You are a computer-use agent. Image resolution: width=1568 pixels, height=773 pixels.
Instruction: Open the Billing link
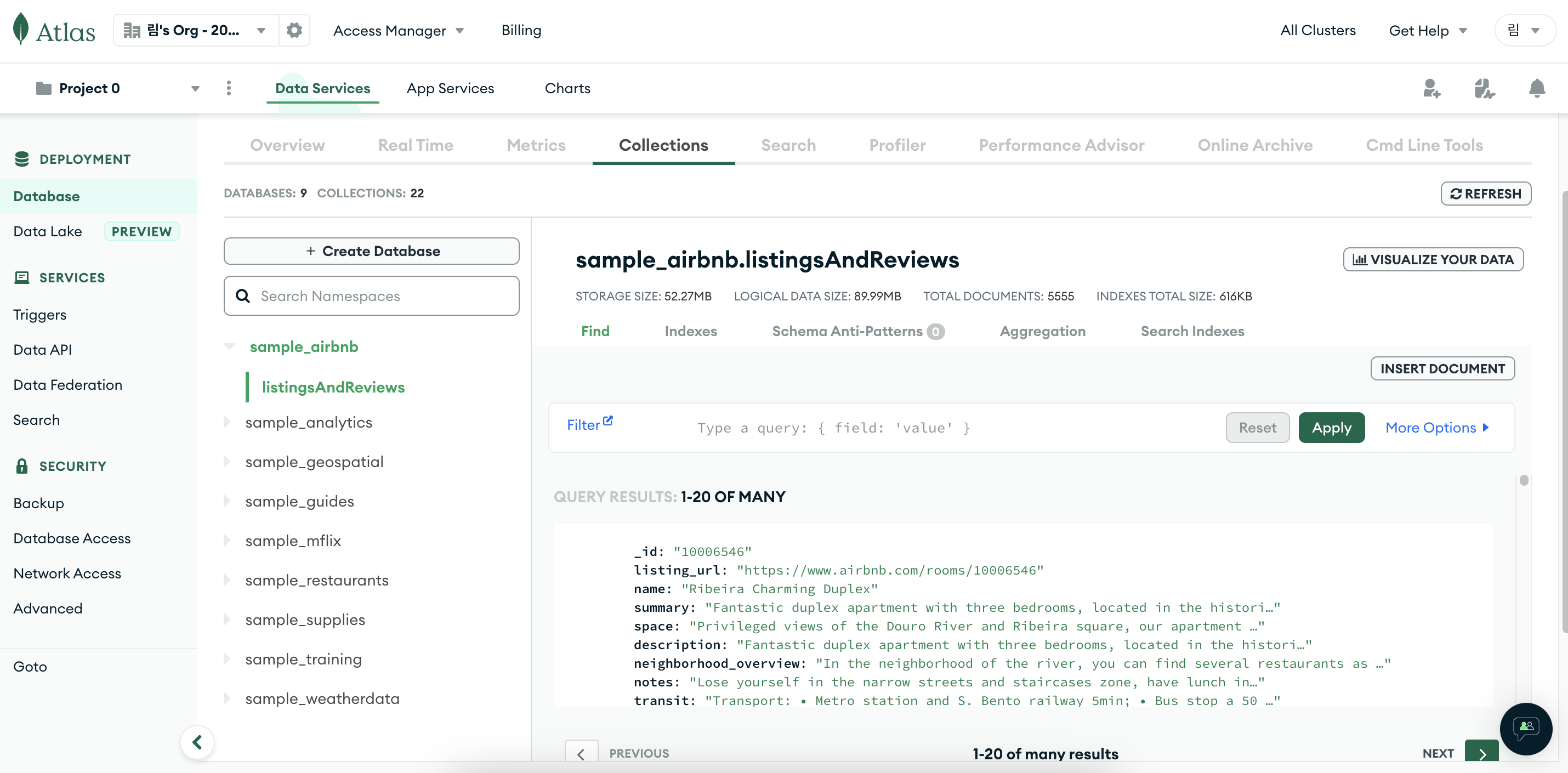tap(521, 31)
